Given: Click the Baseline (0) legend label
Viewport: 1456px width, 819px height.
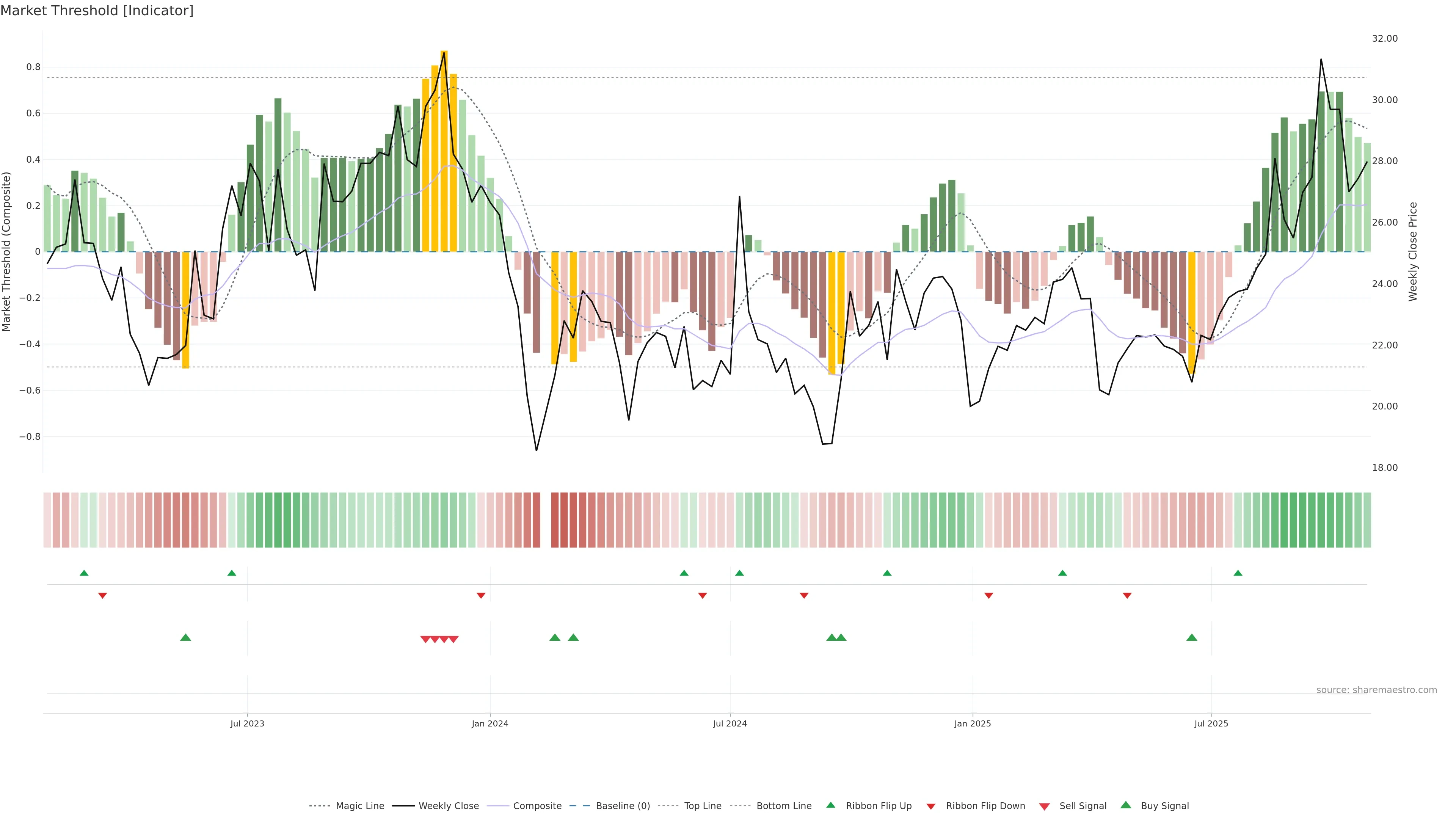Looking at the screenshot, I should 623,806.
